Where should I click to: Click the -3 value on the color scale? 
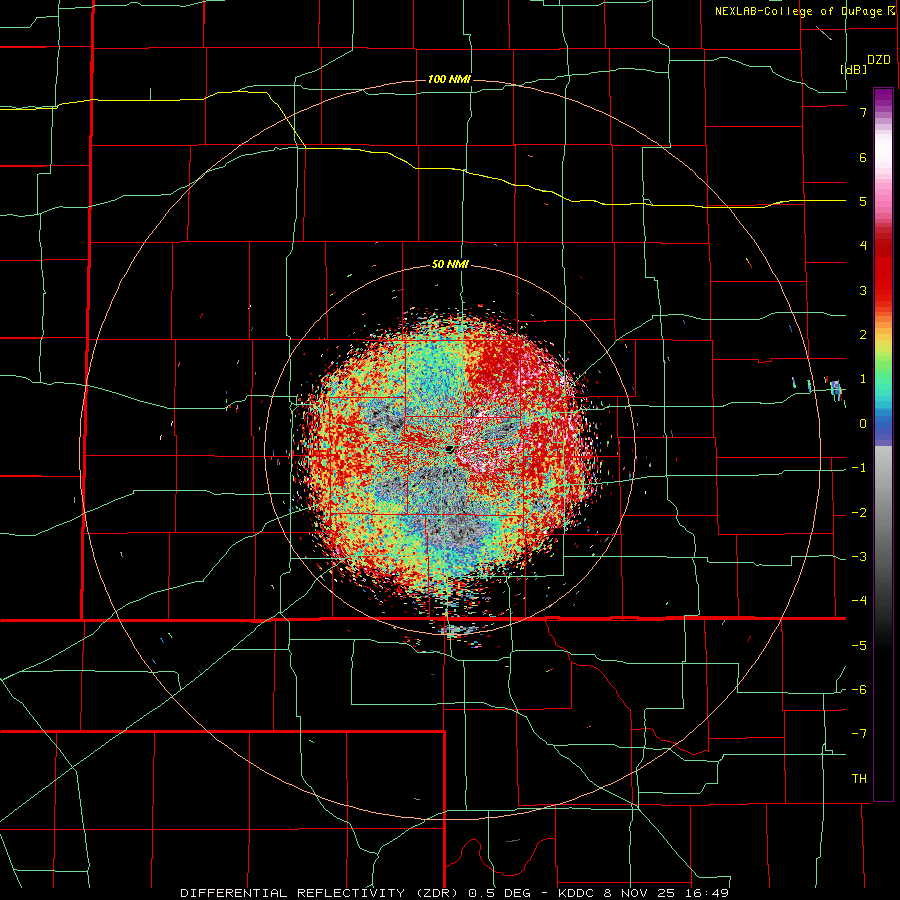pos(859,557)
